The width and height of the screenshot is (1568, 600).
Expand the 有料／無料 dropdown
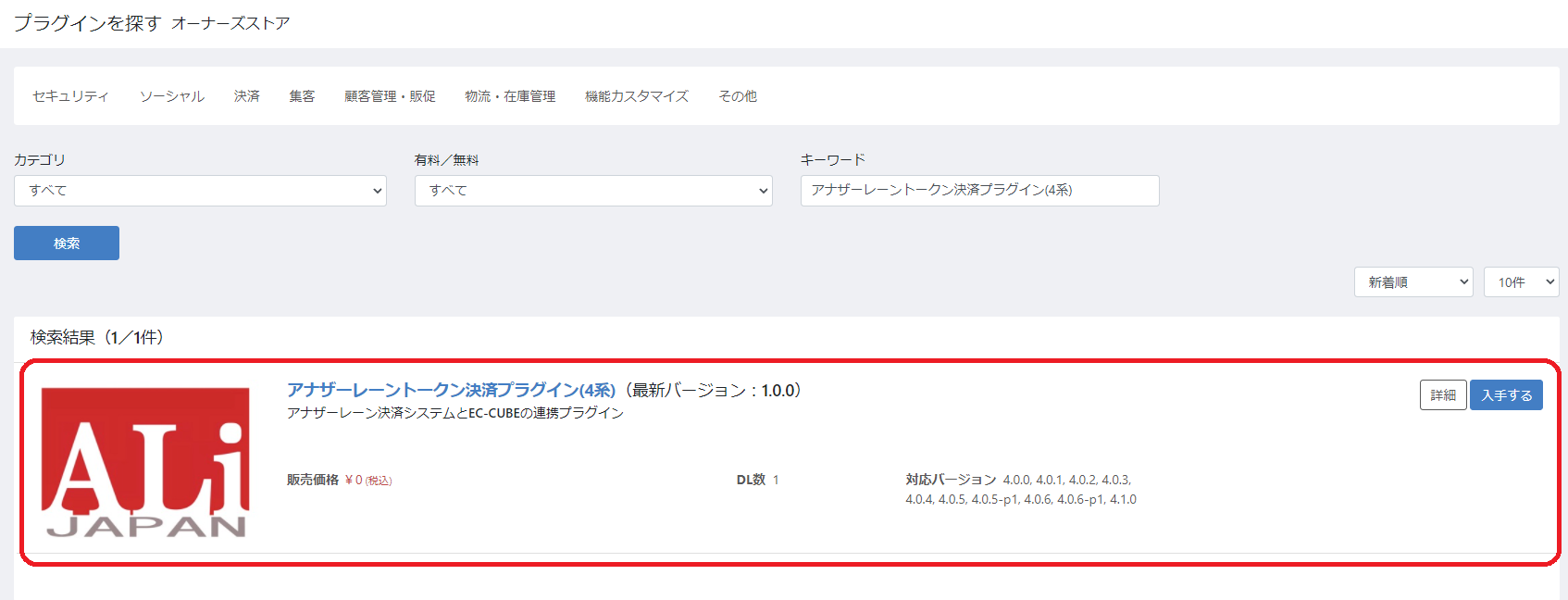coord(593,191)
